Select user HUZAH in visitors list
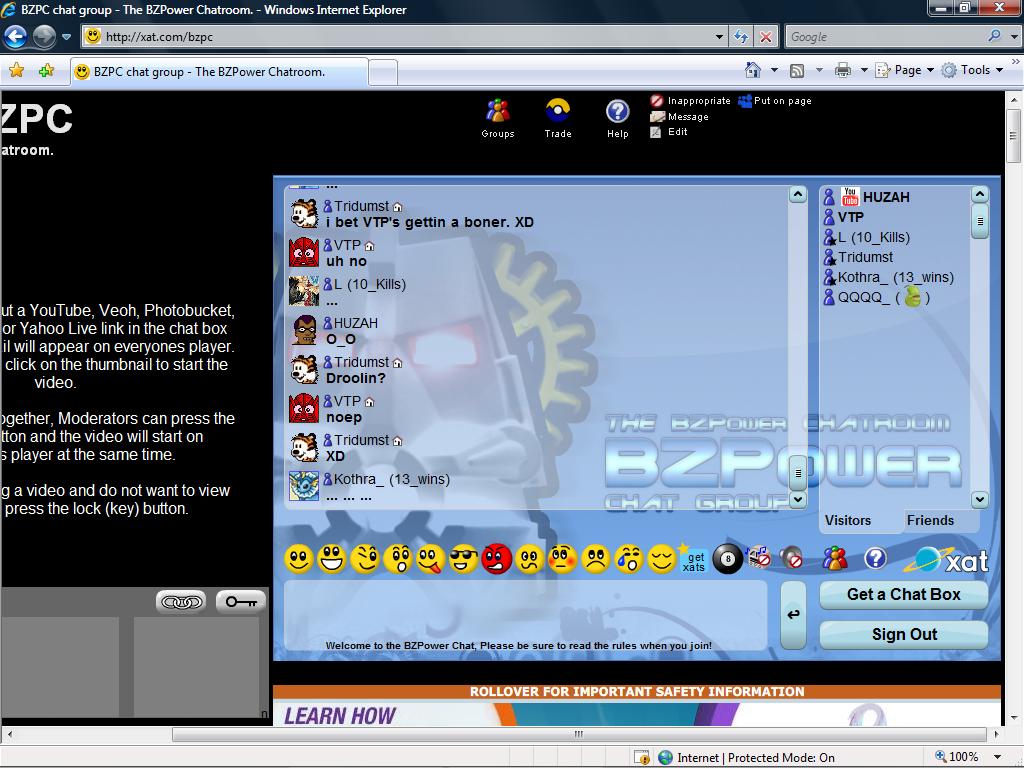Image resolution: width=1024 pixels, height=768 pixels. 886,197
